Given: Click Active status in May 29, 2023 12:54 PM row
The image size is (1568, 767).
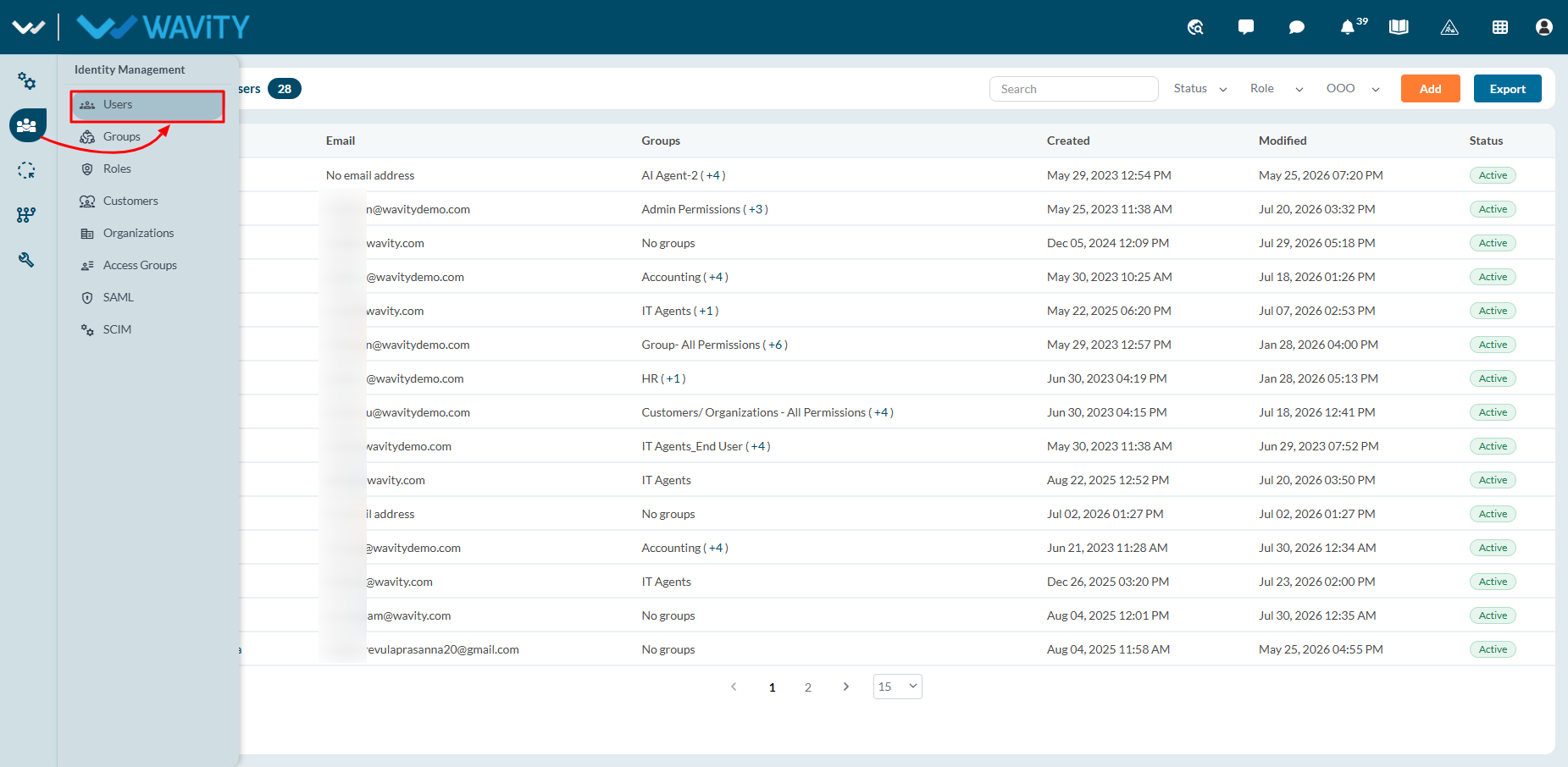Looking at the screenshot, I should (1493, 175).
